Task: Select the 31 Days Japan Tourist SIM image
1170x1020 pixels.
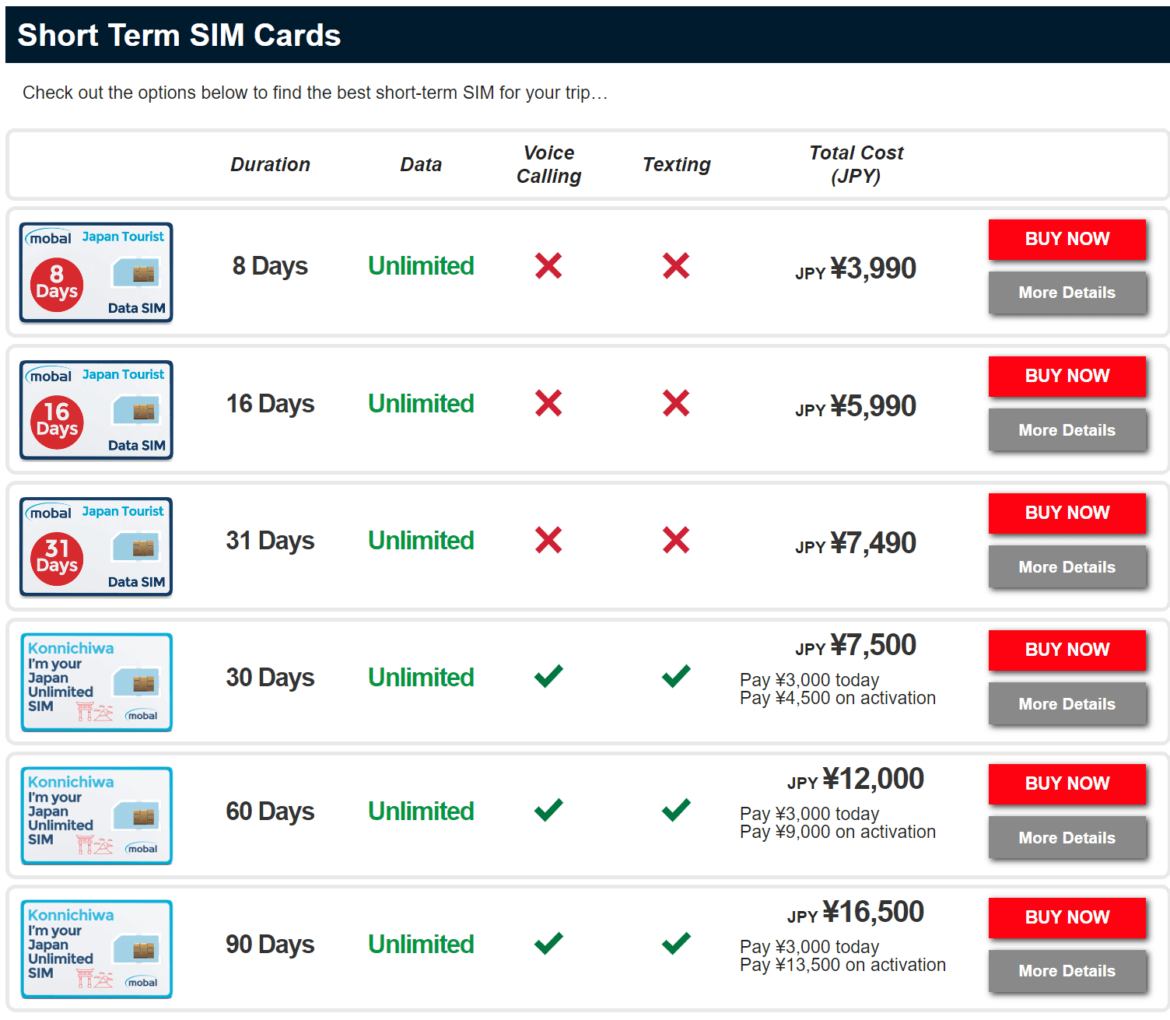Action: pyautogui.click(x=96, y=546)
